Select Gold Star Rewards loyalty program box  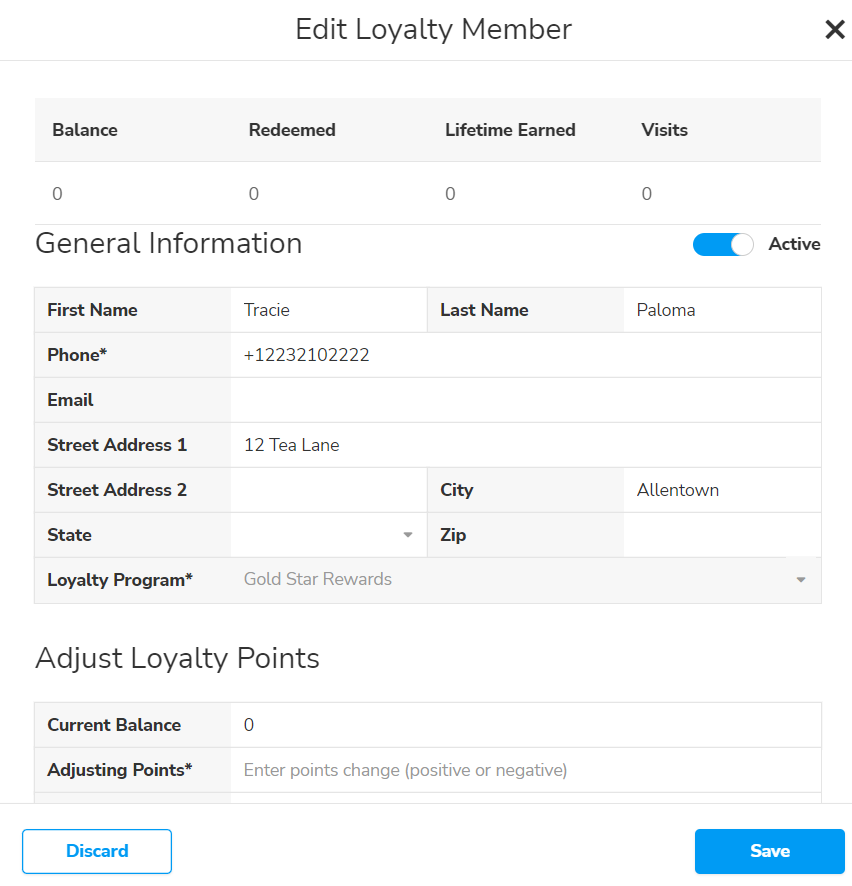(x=510, y=580)
